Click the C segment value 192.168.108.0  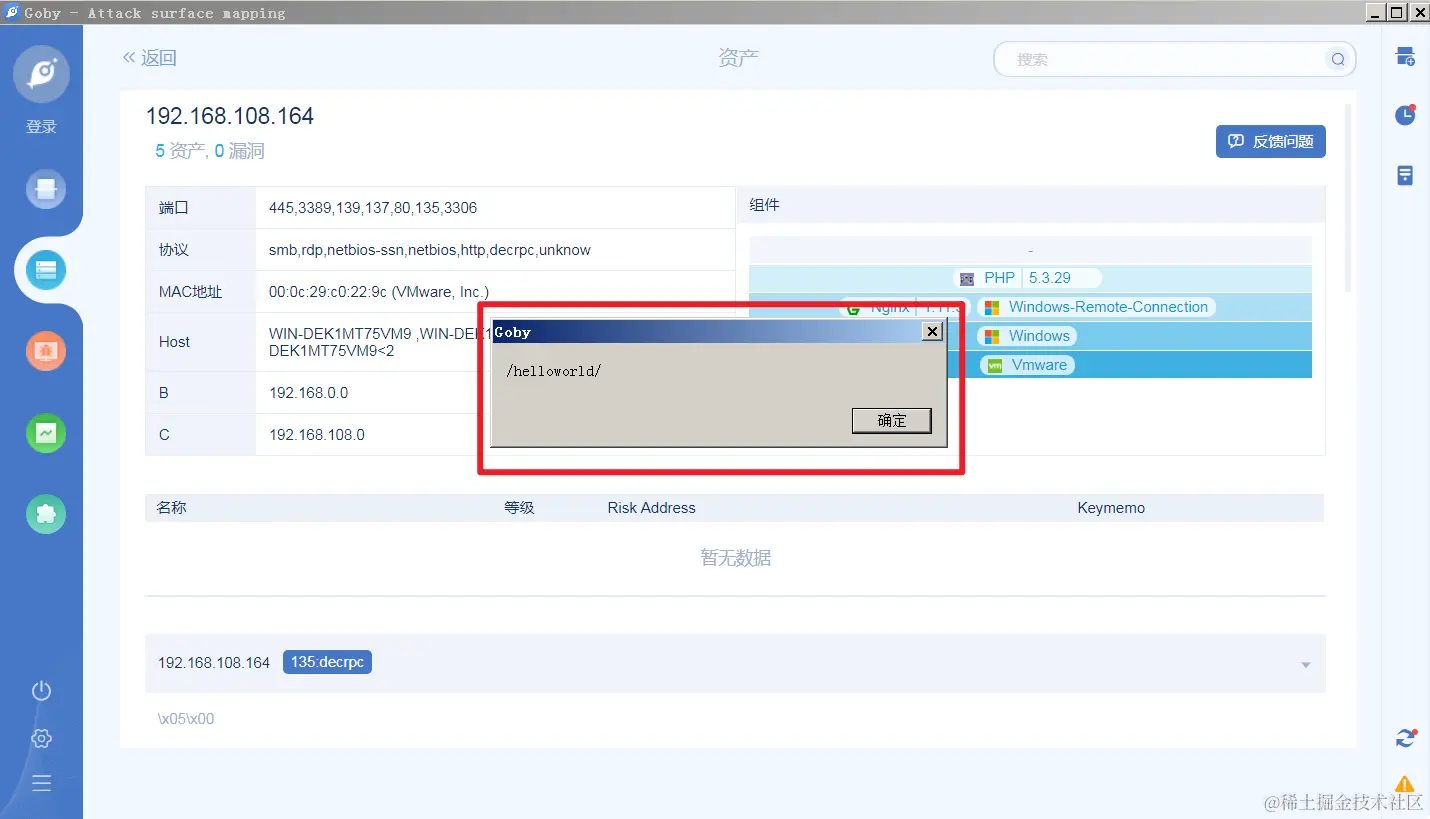pyautogui.click(x=317, y=435)
